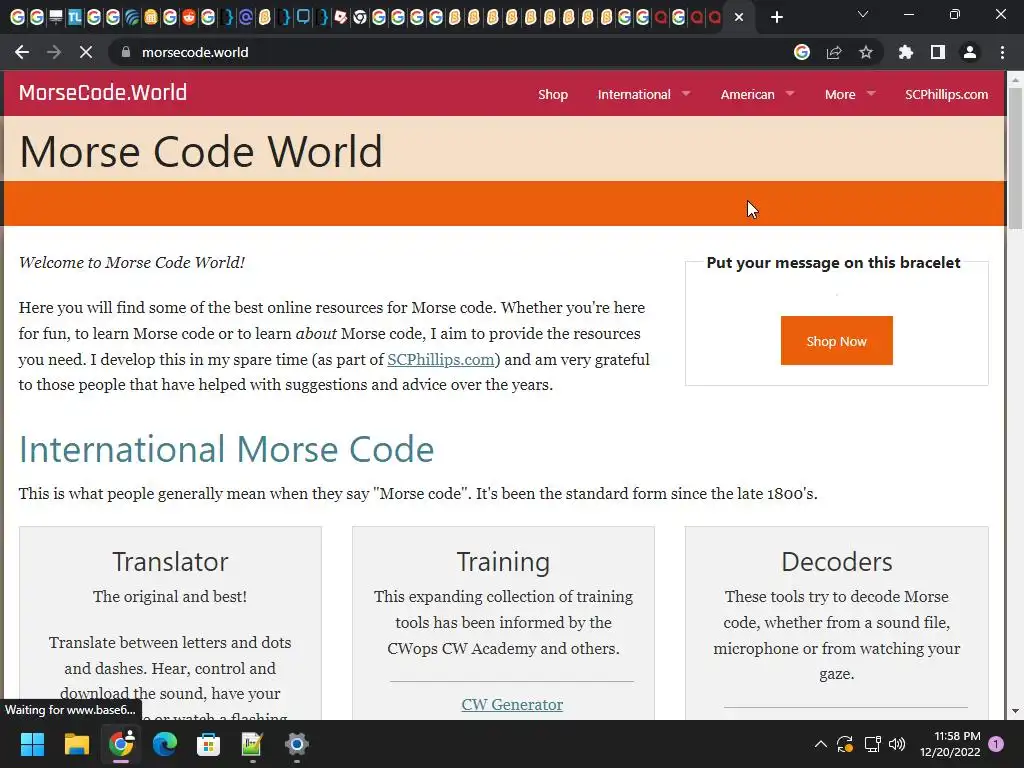Image resolution: width=1024 pixels, height=768 pixels.
Task: Click the Training card heading
Action: pyautogui.click(x=503, y=562)
